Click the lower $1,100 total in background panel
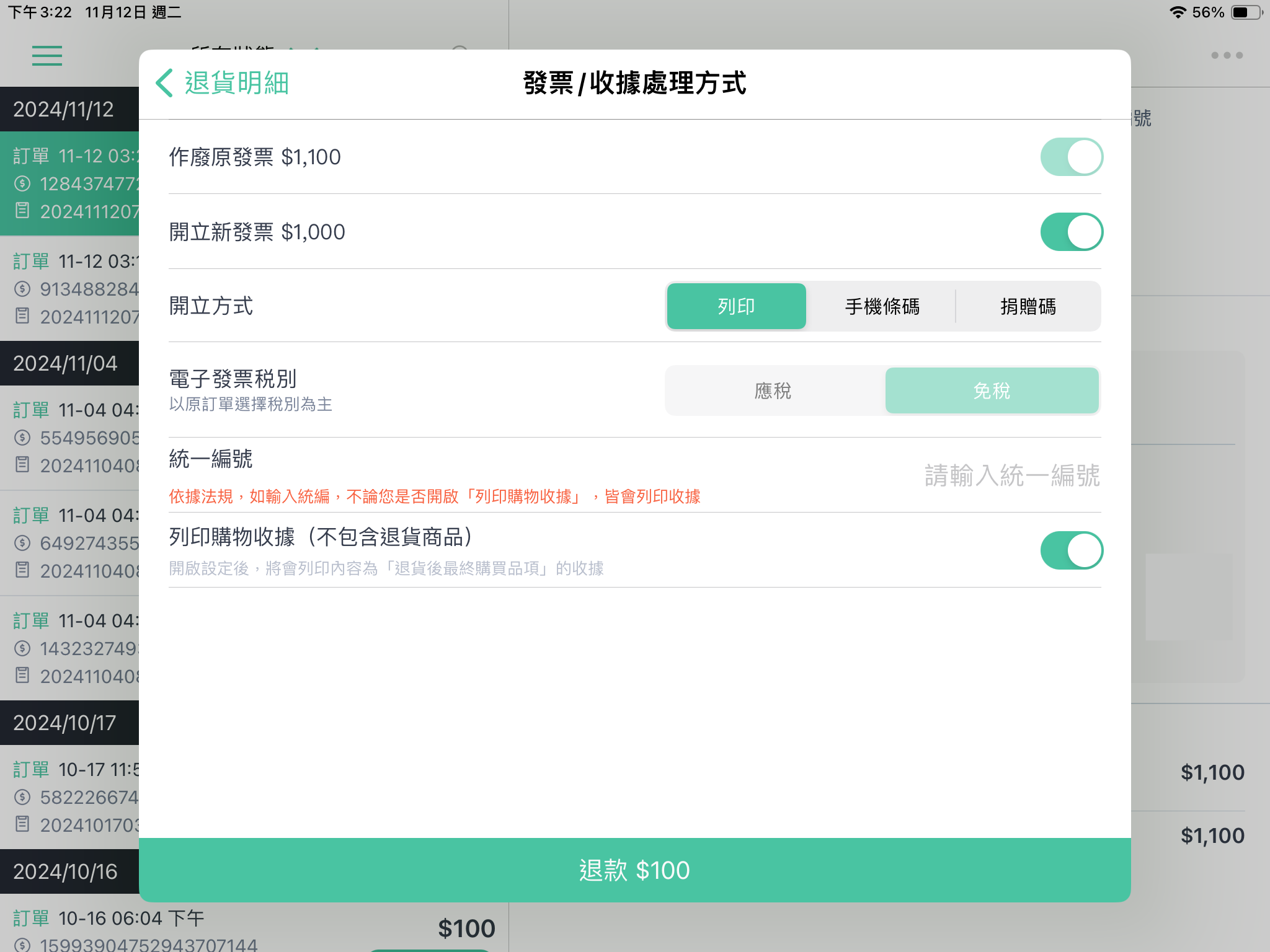The image size is (1270, 952). 1212,835
